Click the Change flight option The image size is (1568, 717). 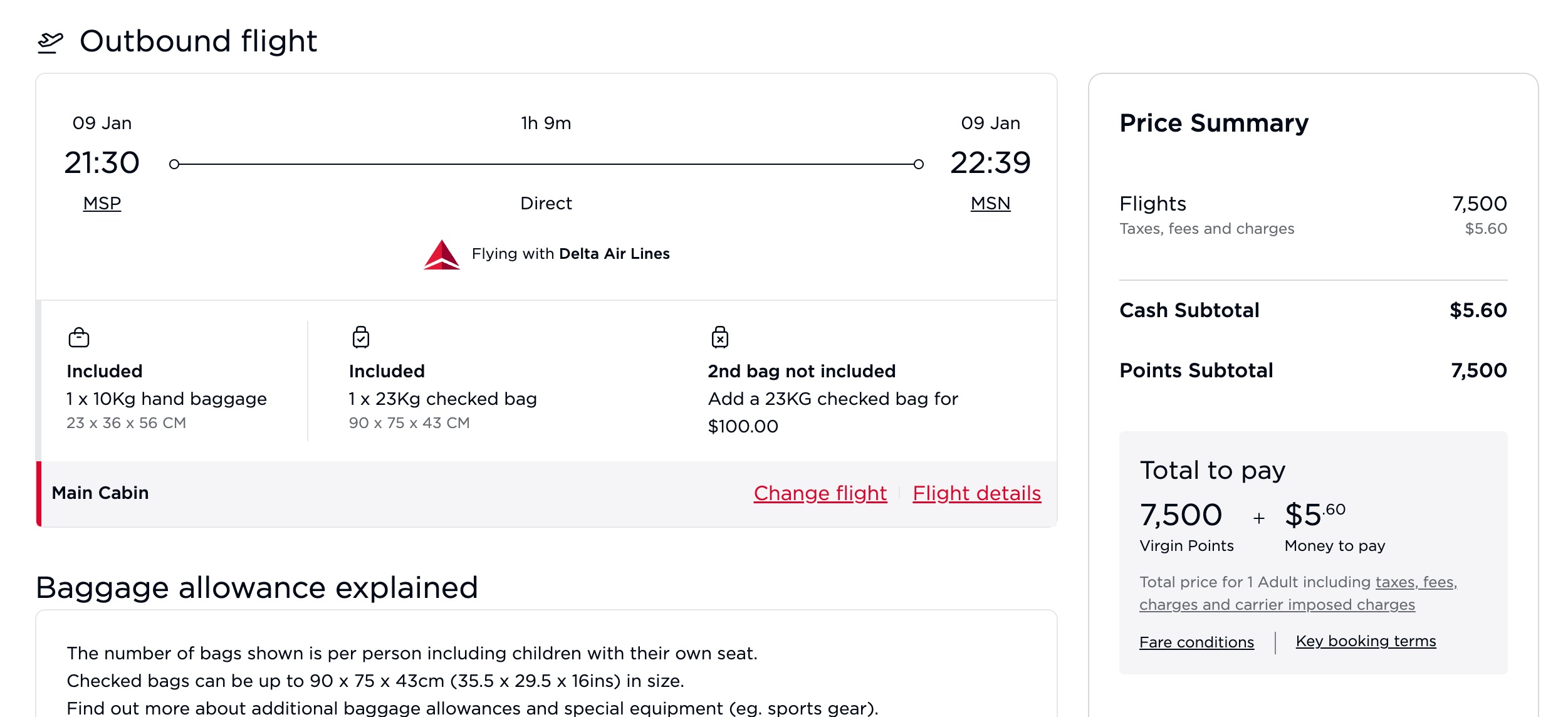820,491
